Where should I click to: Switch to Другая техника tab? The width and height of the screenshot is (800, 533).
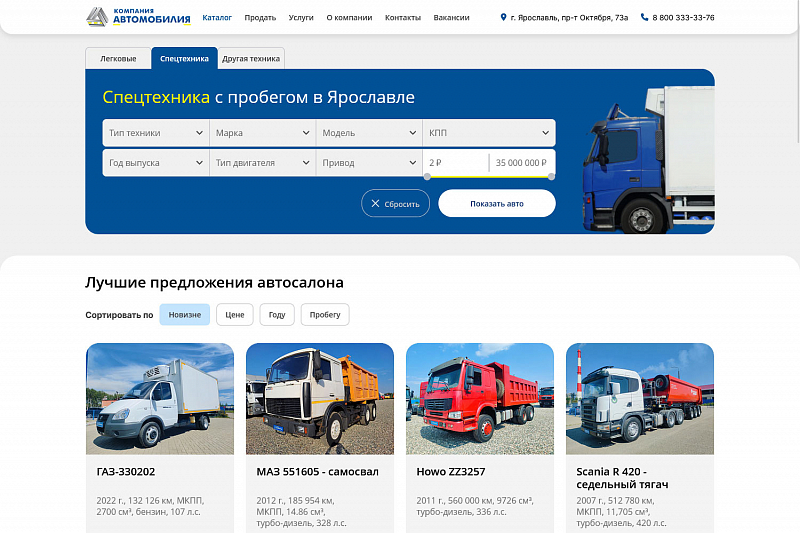251,58
